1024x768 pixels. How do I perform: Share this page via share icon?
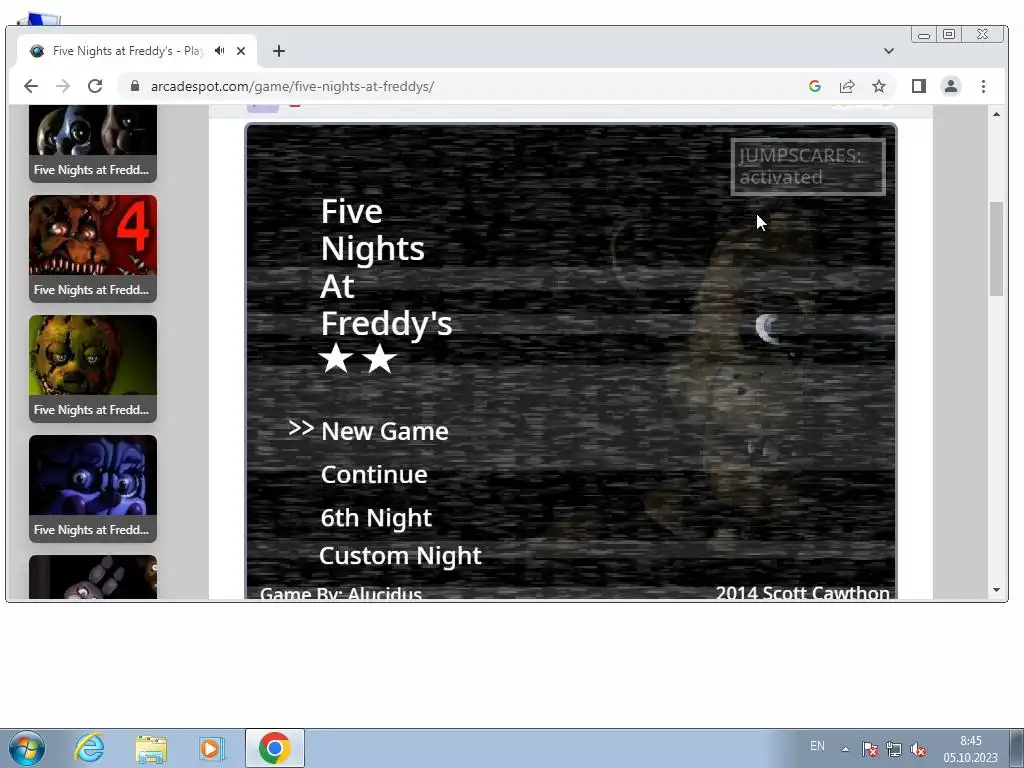tap(847, 86)
